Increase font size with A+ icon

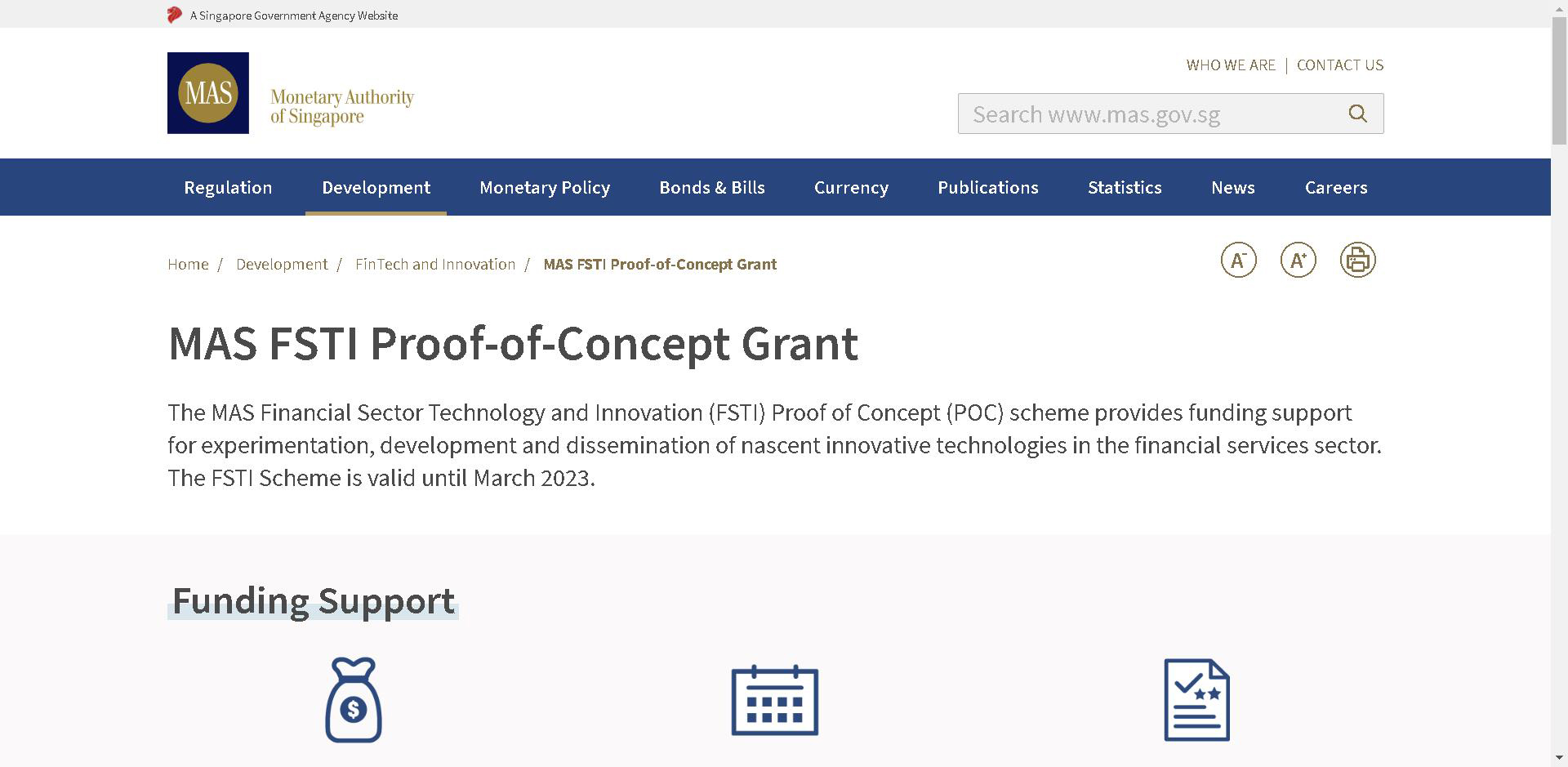pos(1298,260)
